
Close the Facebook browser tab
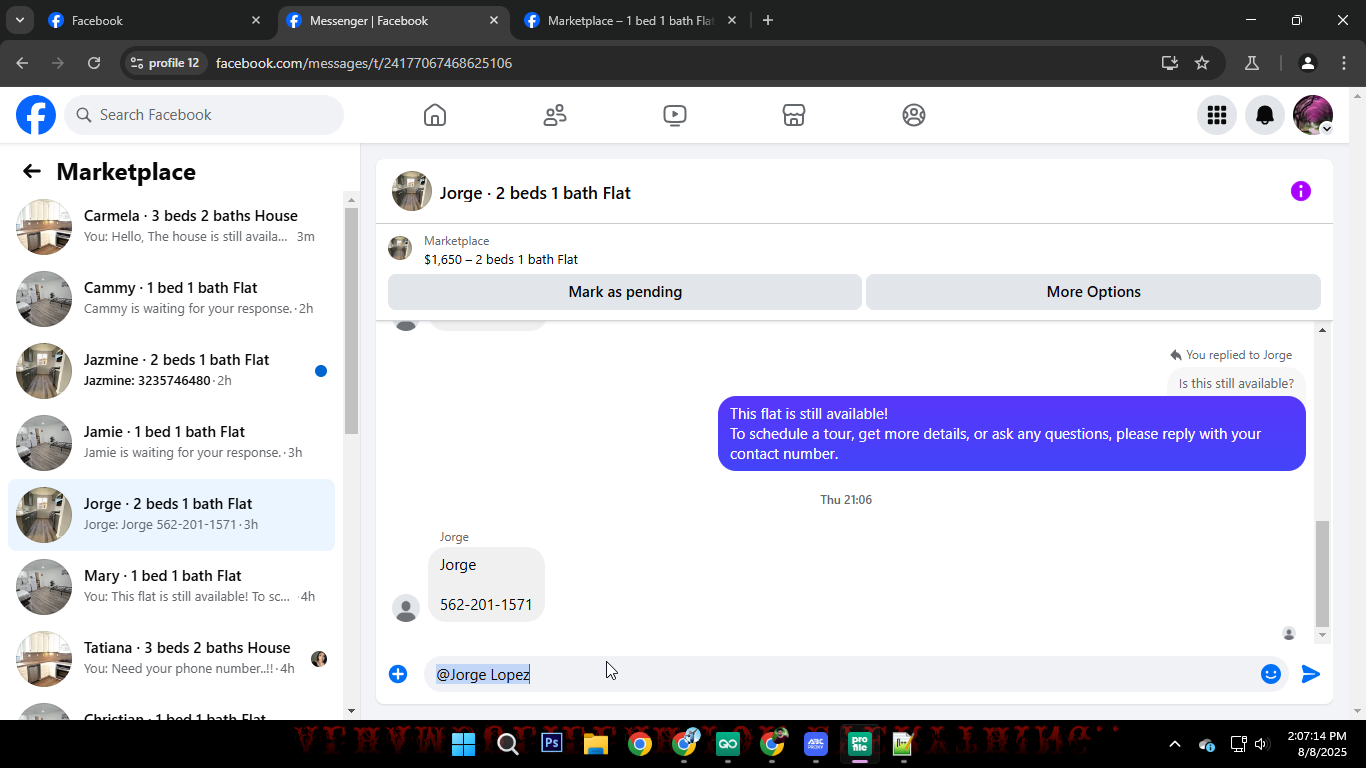(x=256, y=20)
